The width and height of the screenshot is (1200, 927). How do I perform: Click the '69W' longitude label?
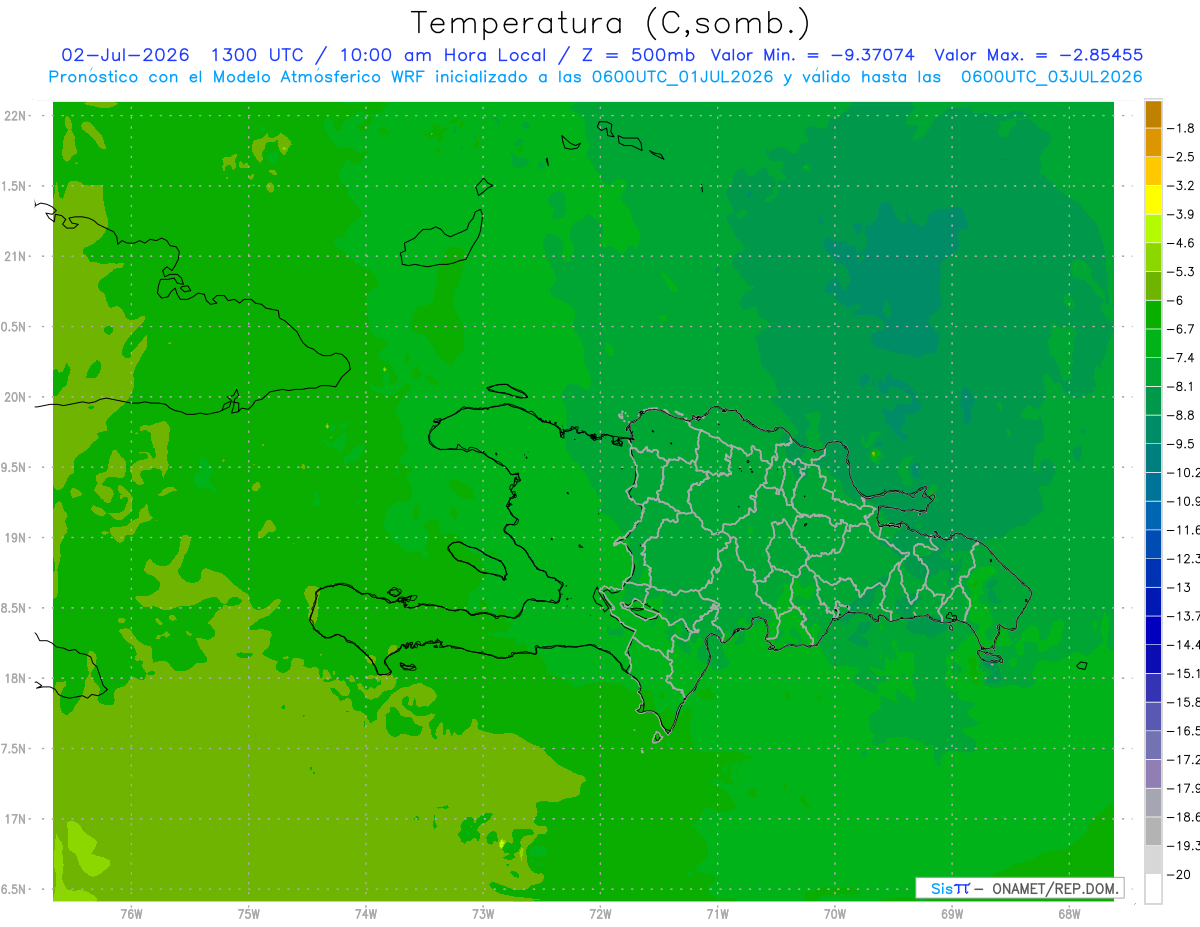pyautogui.click(x=952, y=913)
